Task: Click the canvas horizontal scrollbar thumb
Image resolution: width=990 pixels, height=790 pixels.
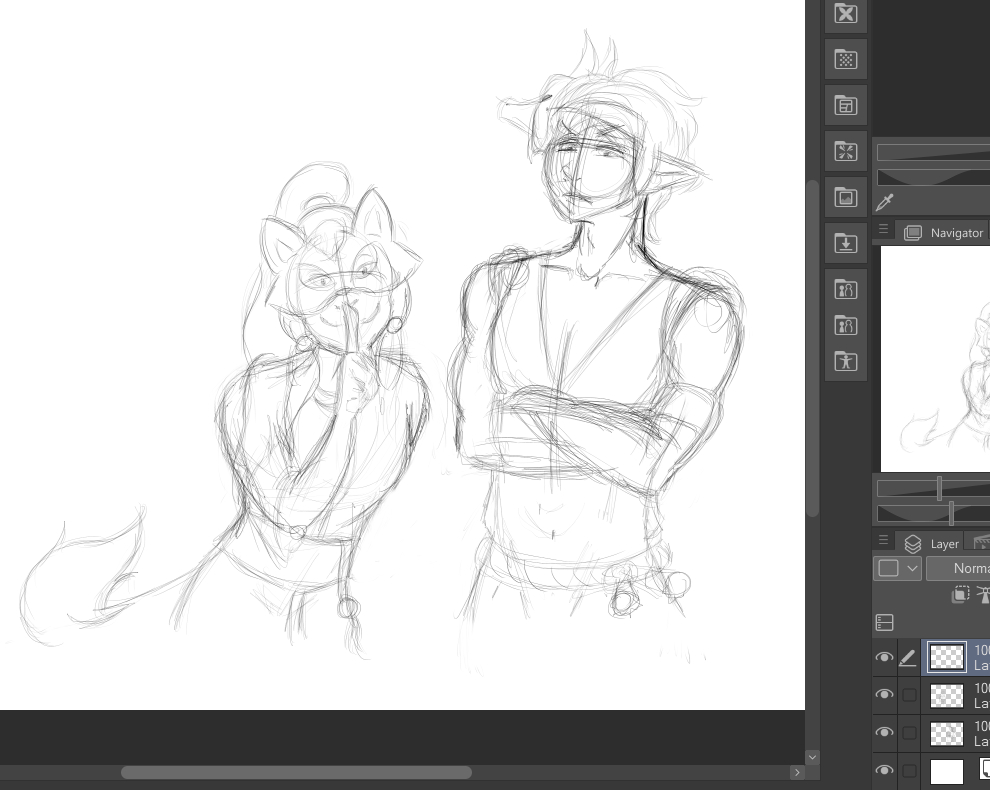Action: 296,772
